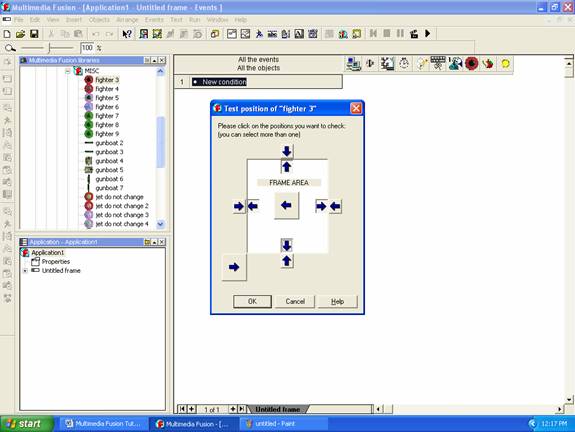
Task: Open the Window menu
Action: point(217,20)
